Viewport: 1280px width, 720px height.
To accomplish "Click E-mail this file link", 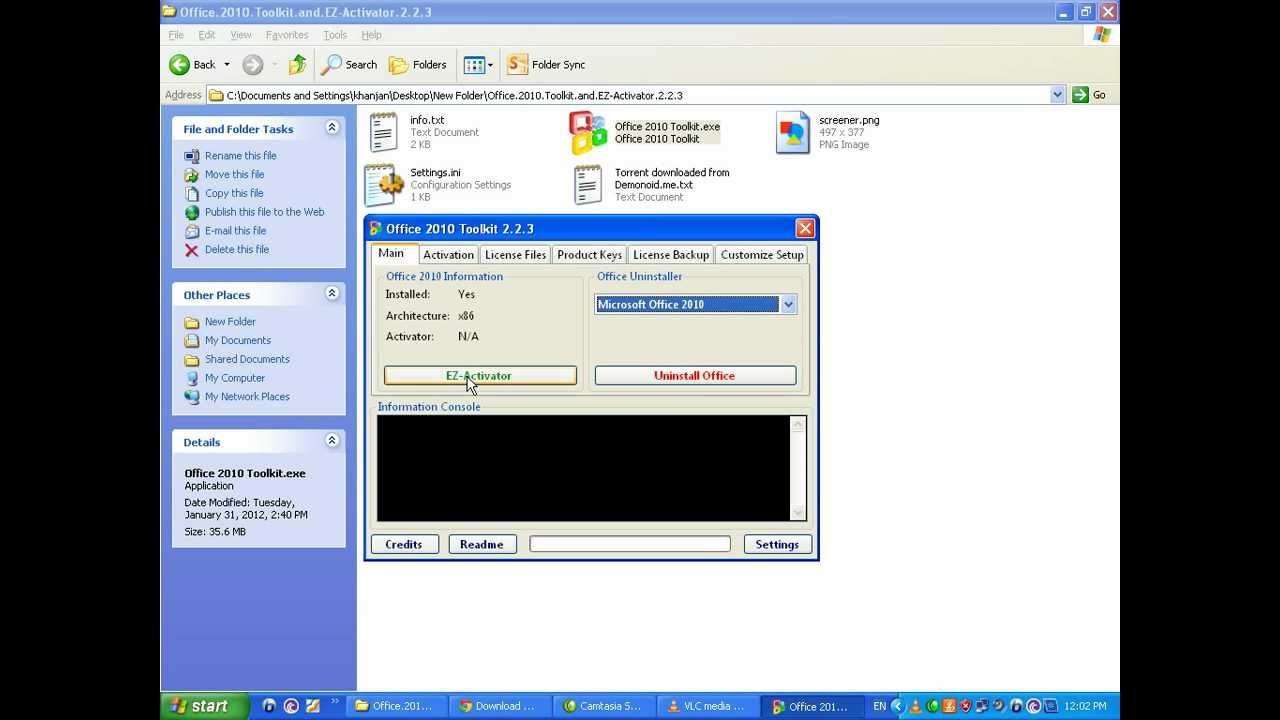I will click(236, 231).
